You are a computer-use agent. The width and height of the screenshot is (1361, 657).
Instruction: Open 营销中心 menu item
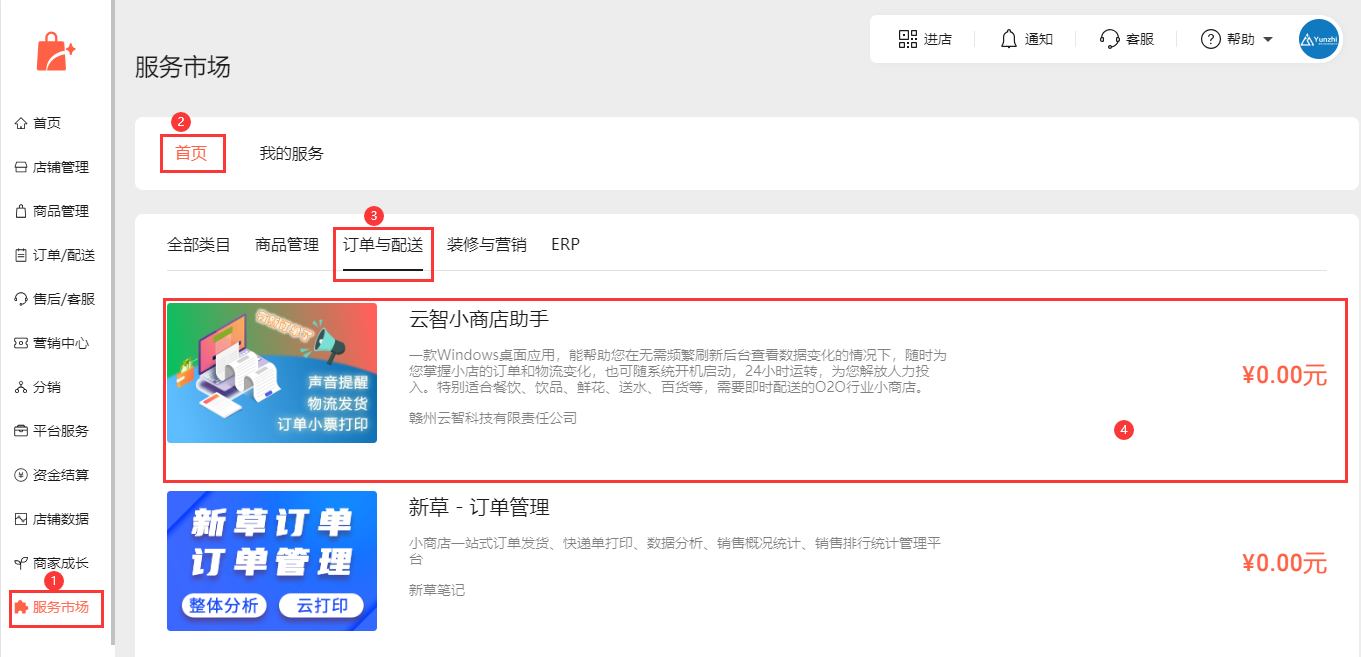point(61,343)
